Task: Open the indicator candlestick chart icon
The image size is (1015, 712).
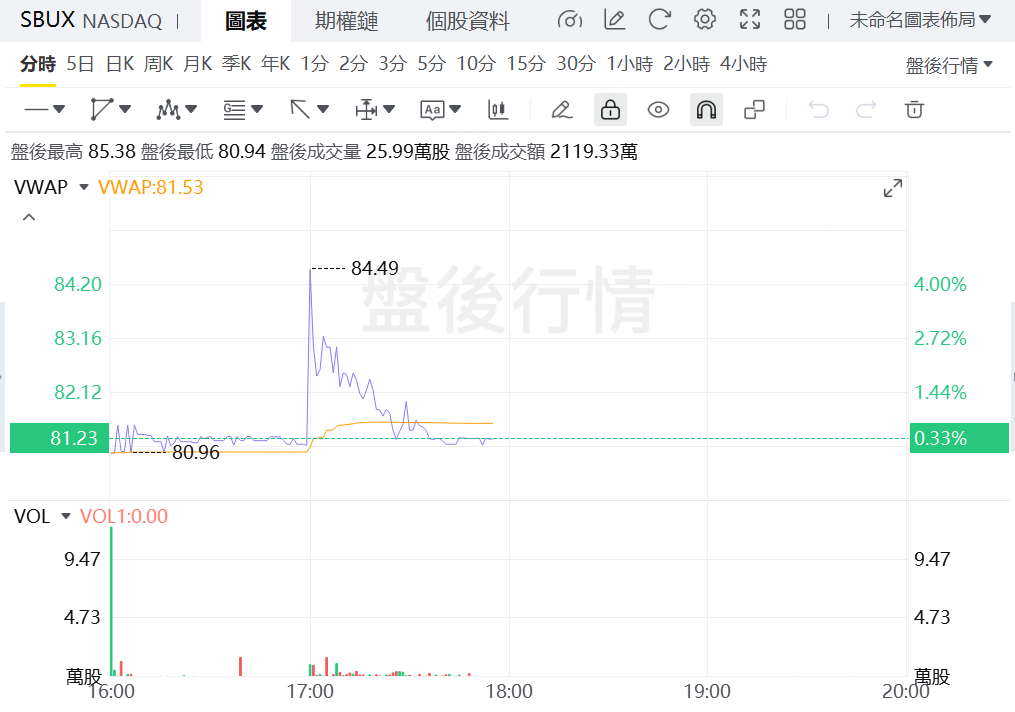Action: coord(497,109)
